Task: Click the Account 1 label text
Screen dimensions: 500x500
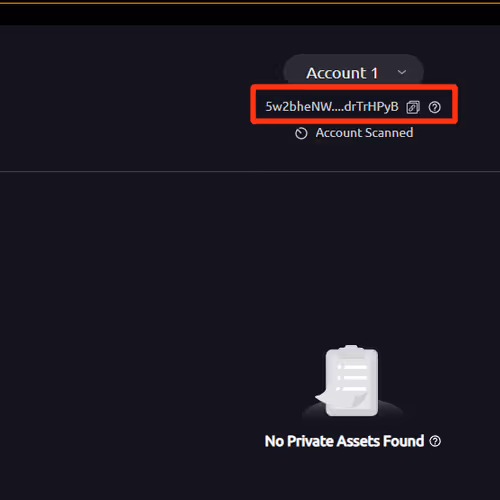Action: [342, 73]
